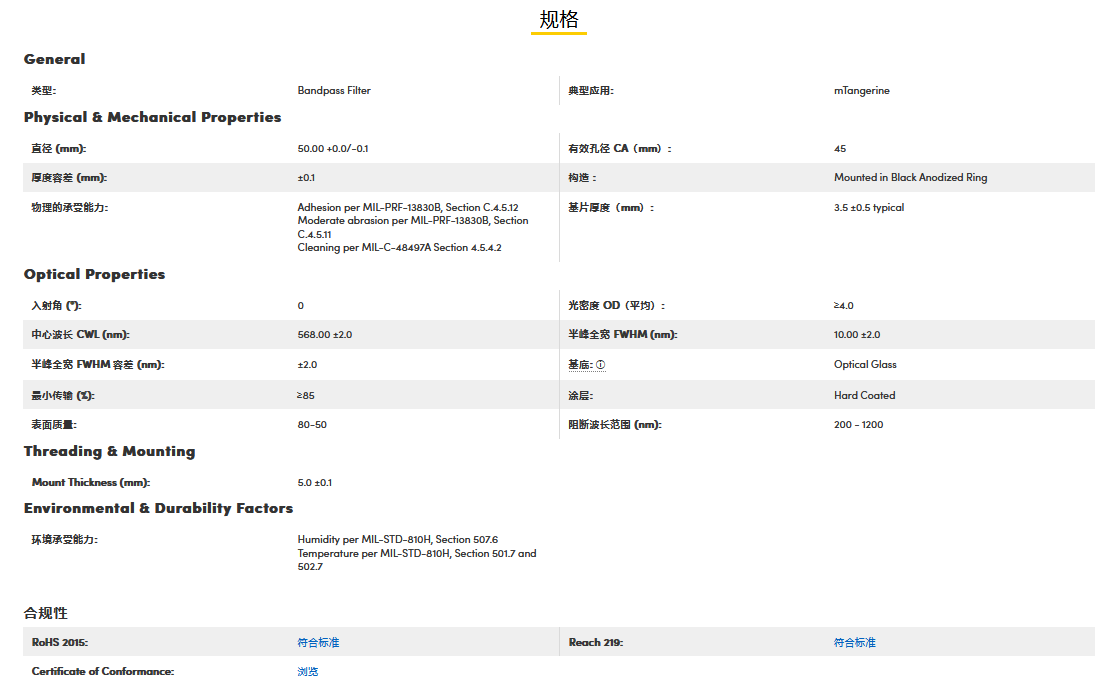Click the 200 - 1200 blocking range value

858,424
